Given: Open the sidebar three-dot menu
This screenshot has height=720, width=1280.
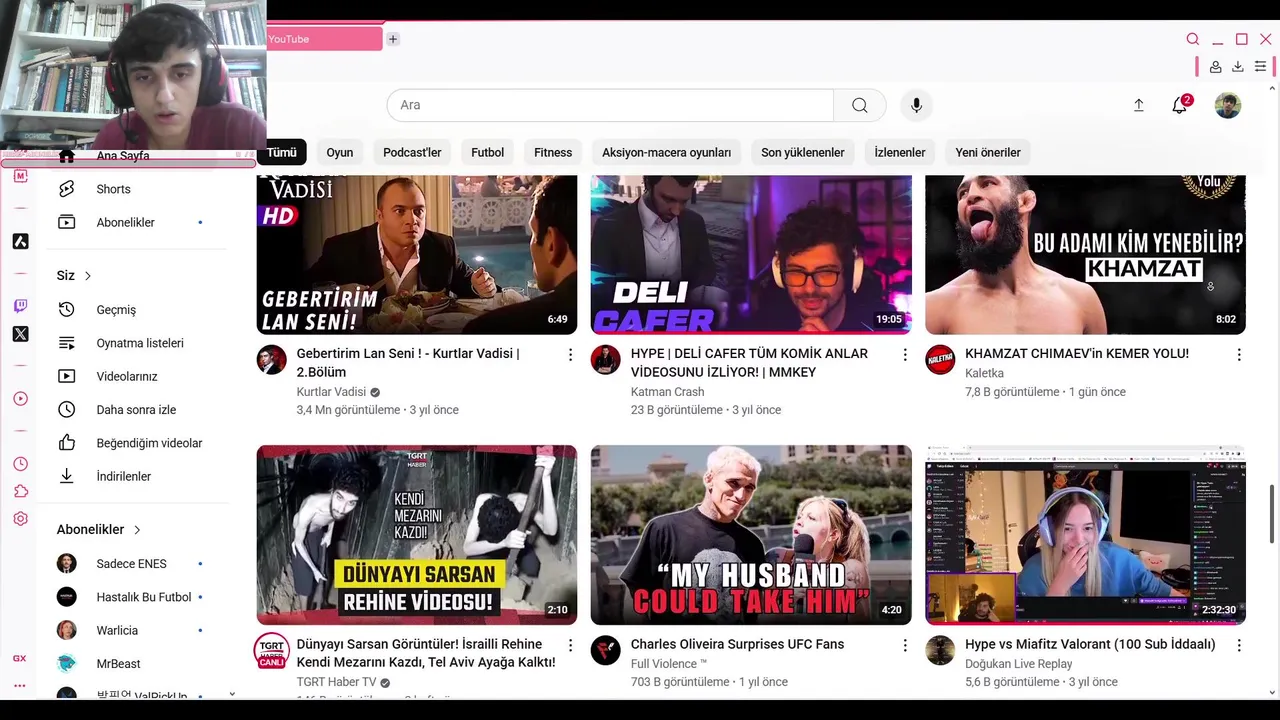Looking at the screenshot, I should [x=19, y=686].
